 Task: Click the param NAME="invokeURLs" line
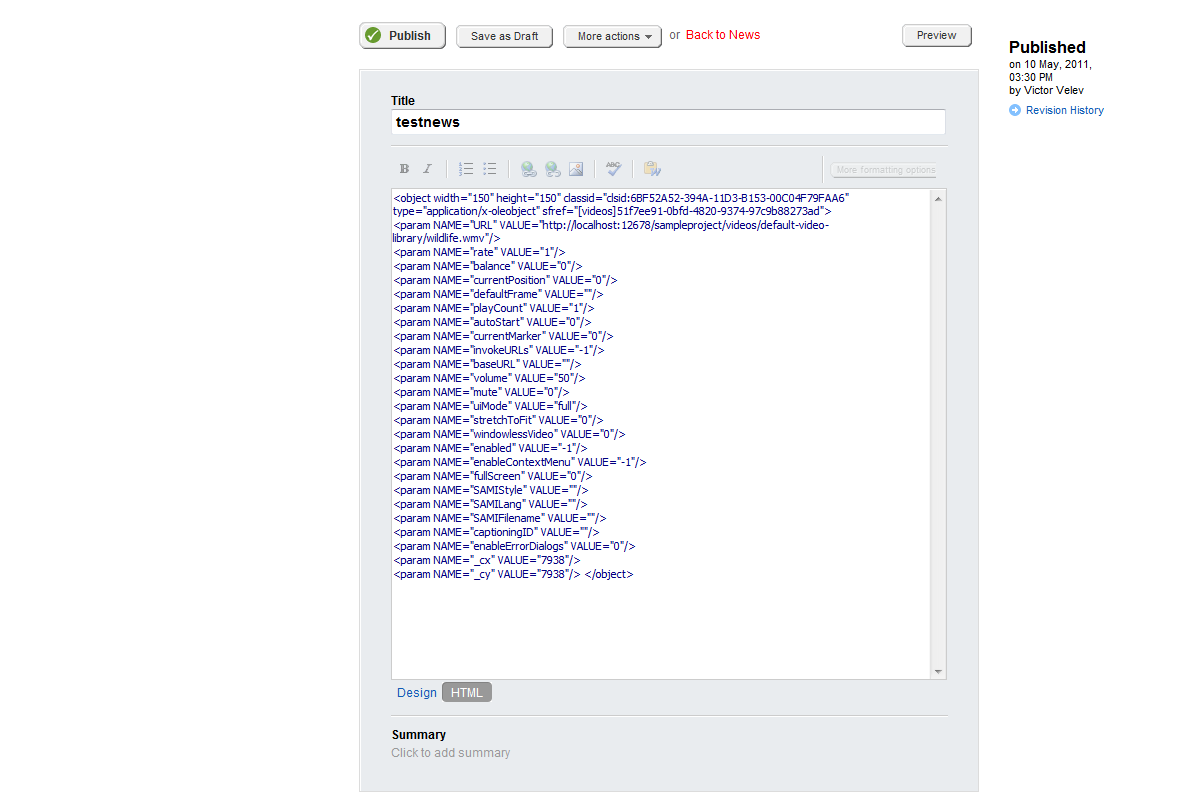pyautogui.click(x=498, y=350)
